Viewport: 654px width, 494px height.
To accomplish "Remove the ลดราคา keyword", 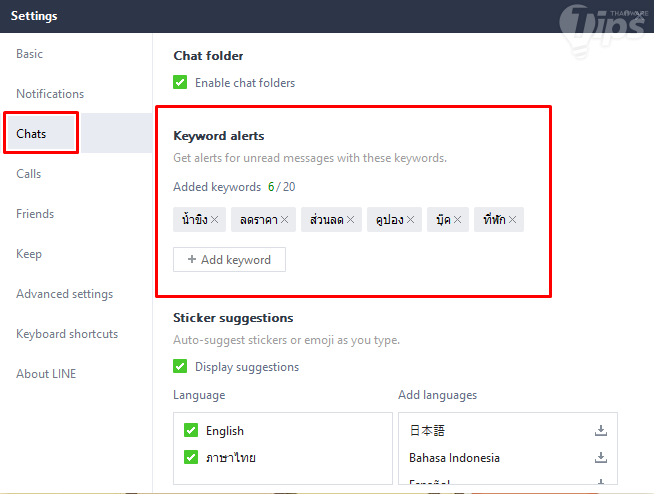I will pos(284,219).
